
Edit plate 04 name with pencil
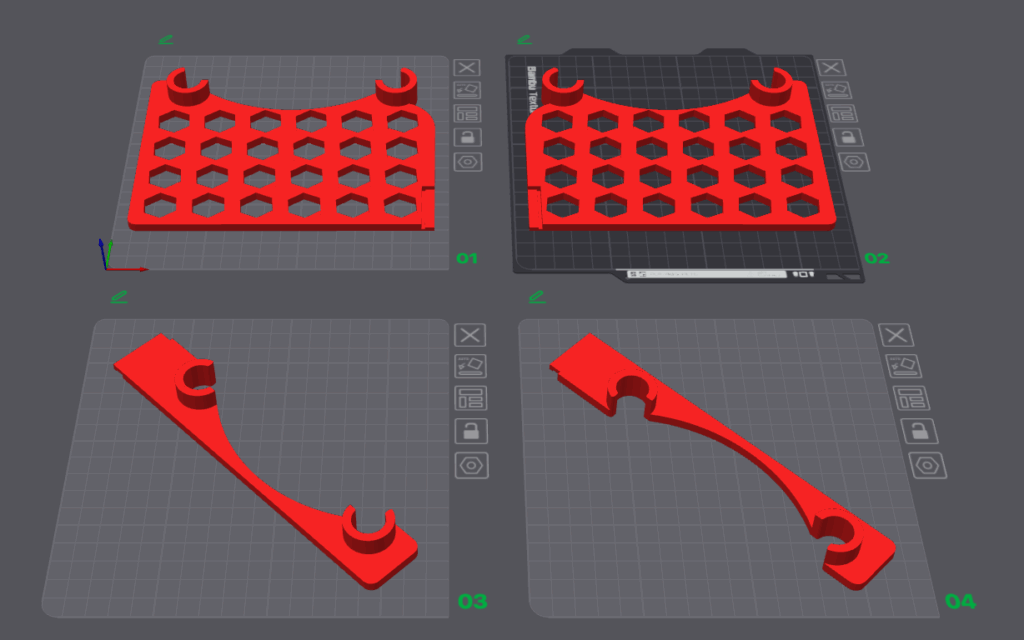[x=537, y=296]
